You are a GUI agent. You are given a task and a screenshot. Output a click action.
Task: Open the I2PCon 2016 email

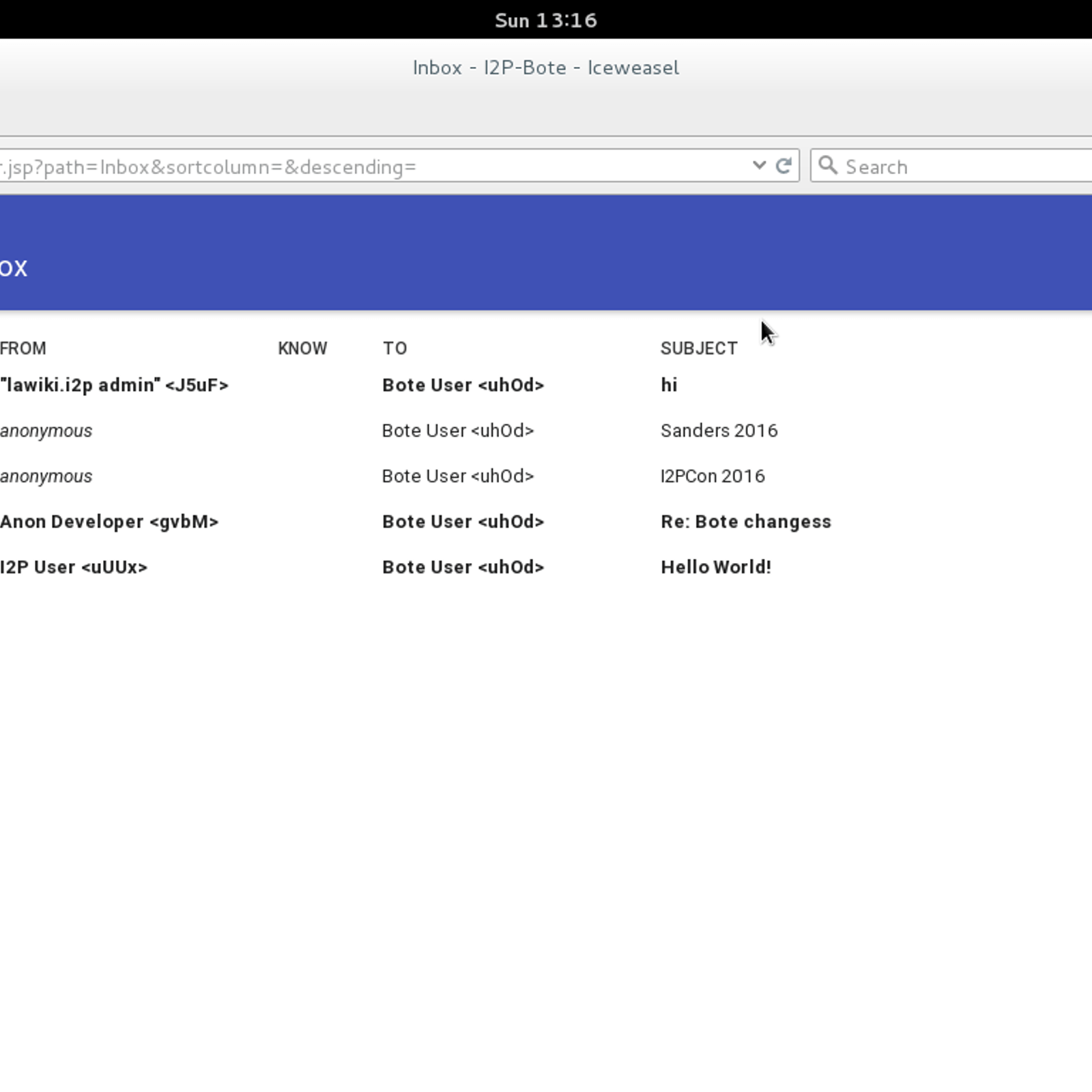coord(713,476)
